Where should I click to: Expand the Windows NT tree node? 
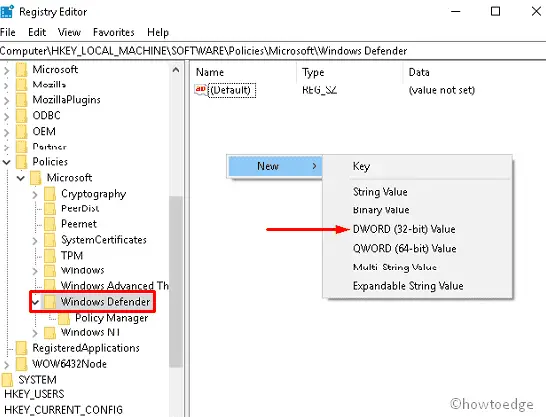tap(35, 333)
